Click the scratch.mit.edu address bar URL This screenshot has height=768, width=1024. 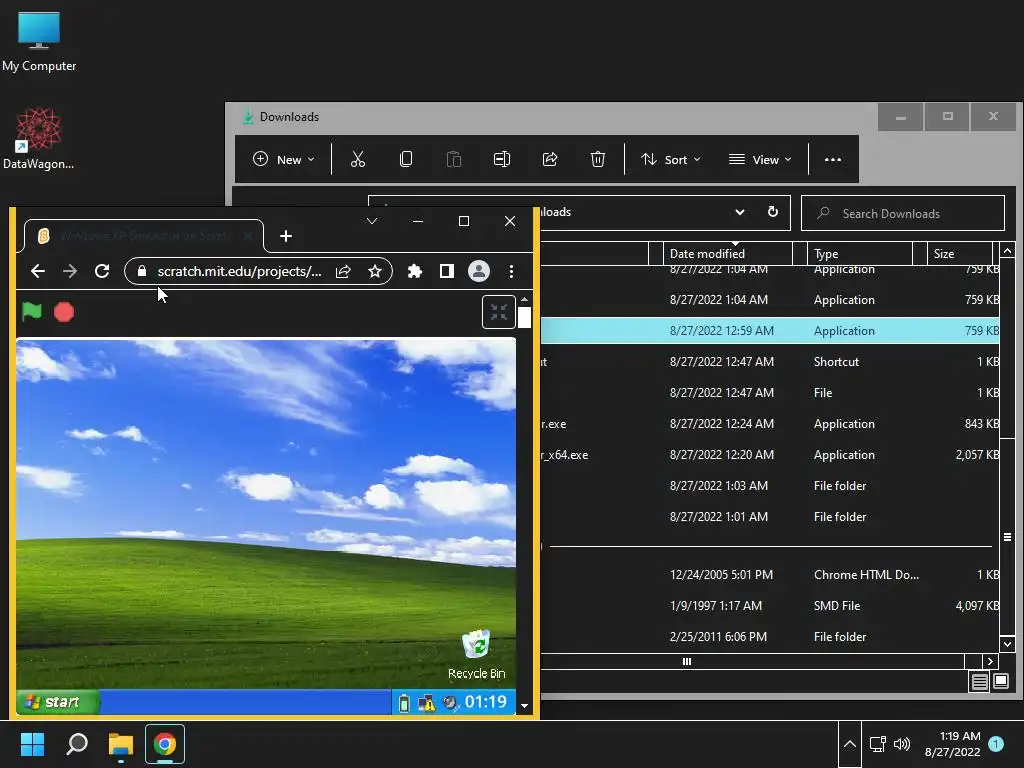click(239, 271)
